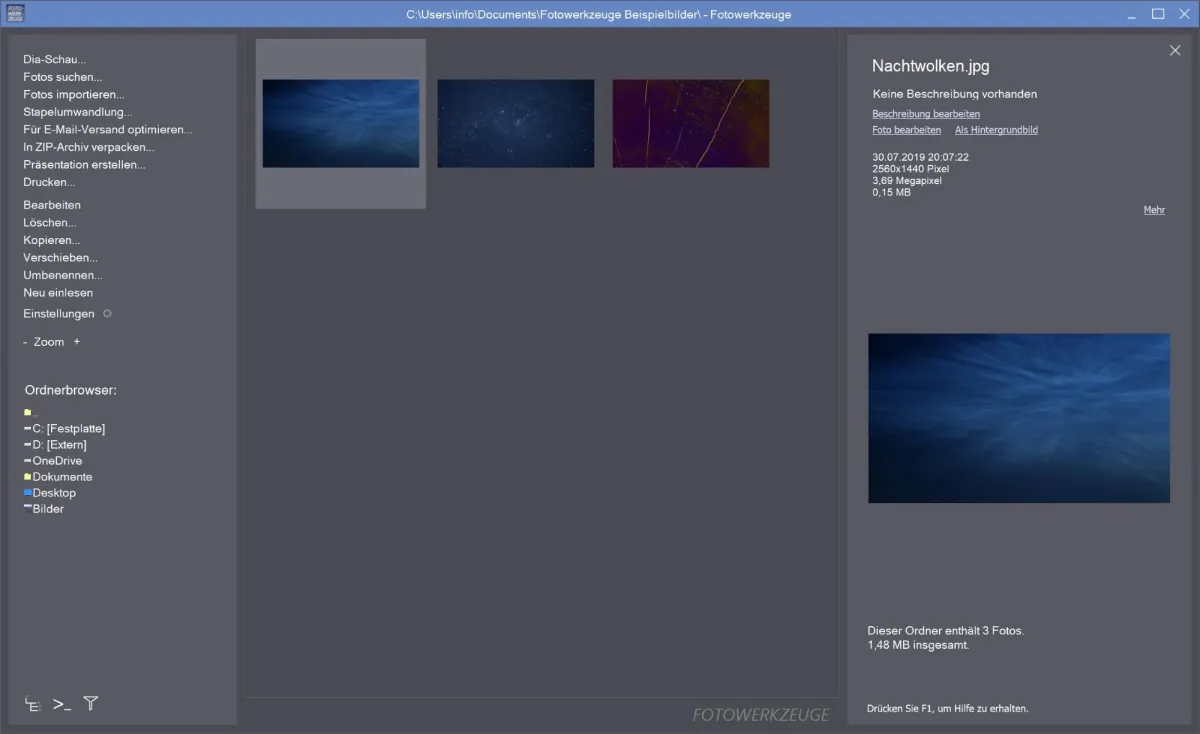The height and width of the screenshot is (734, 1200).
Task: Go to parent folder in Ordnerbrowser
Action: pyautogui.click(x=31, y=413)
